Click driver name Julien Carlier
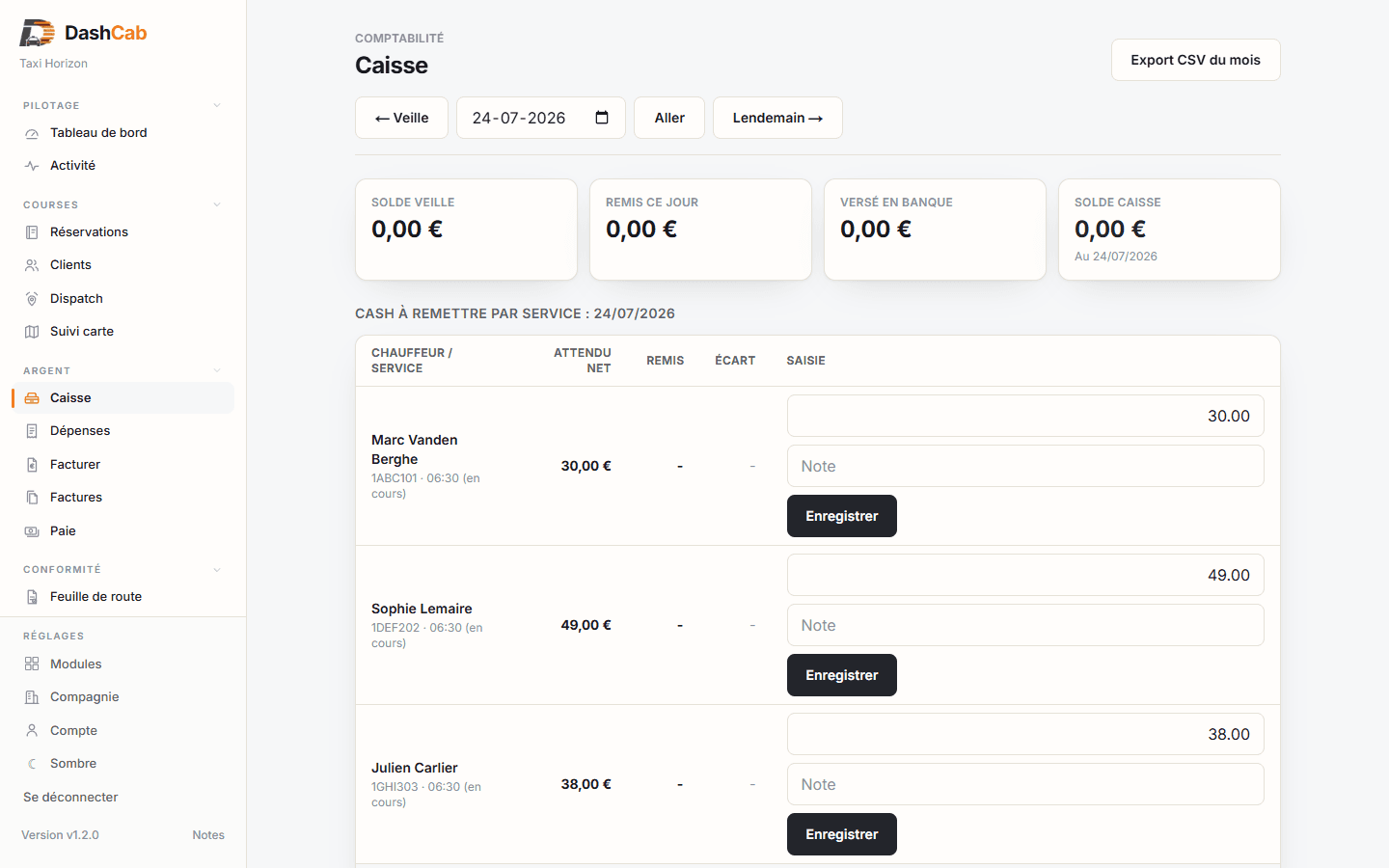 coord(415,768)
